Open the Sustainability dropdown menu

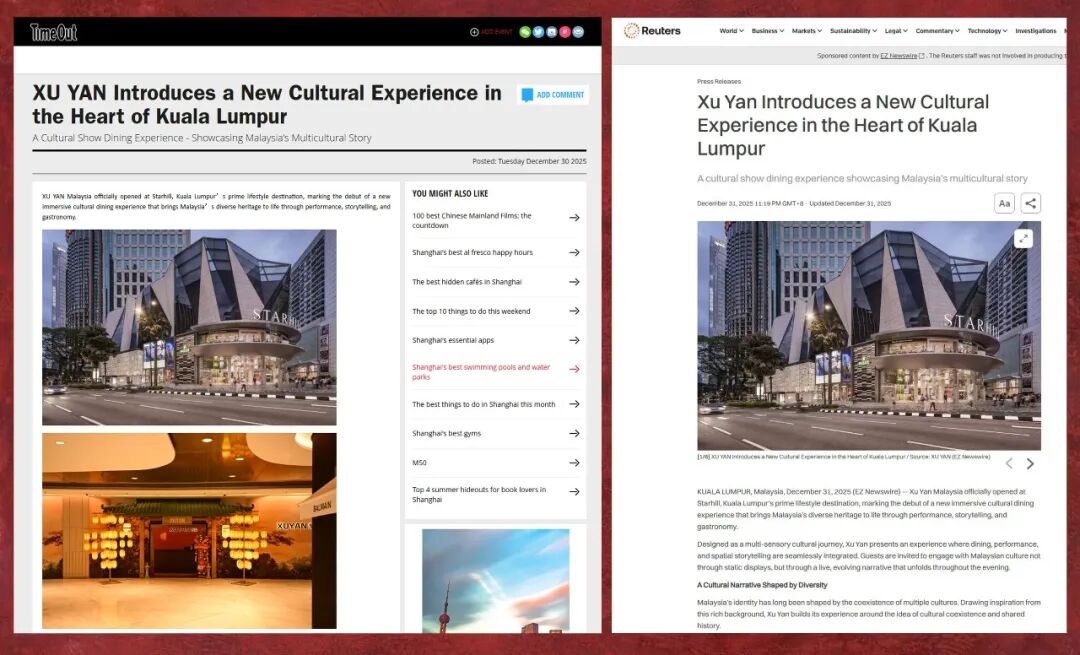pyautogui.click(x=852, y=31)
